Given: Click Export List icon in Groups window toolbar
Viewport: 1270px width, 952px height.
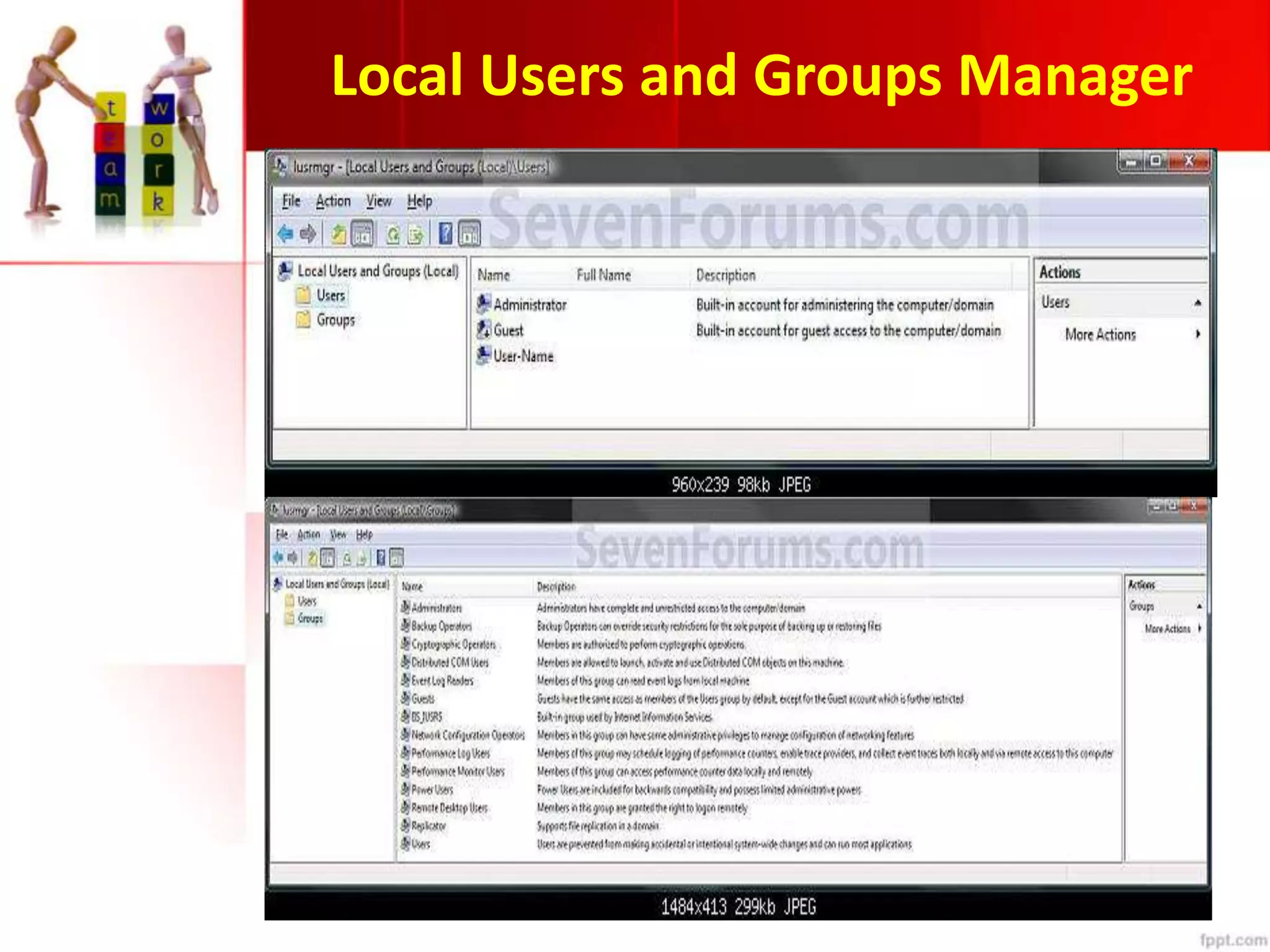Looking at the screenshot, I should coord(362,558).
